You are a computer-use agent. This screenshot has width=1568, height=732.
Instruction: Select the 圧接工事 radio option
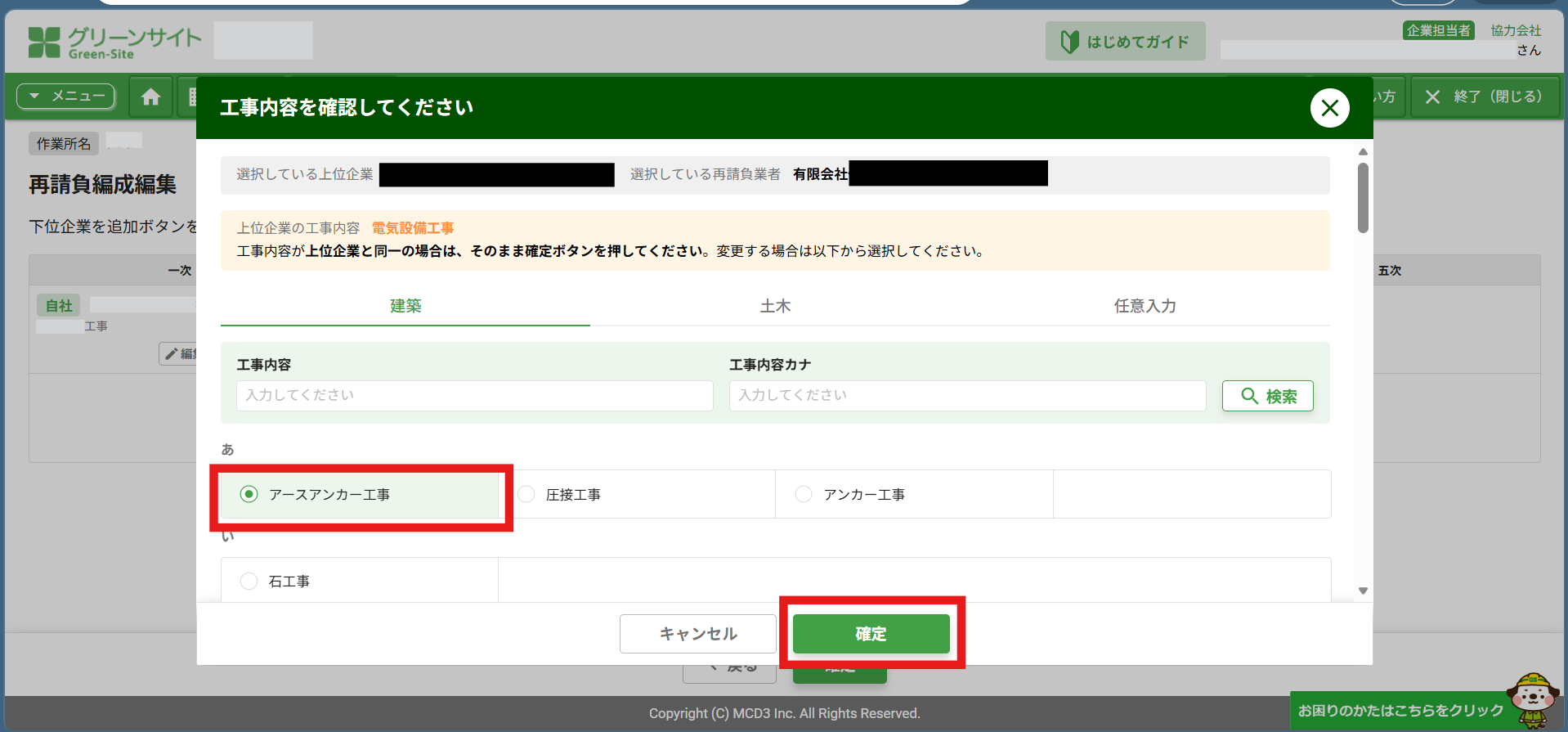click(526, 494)
